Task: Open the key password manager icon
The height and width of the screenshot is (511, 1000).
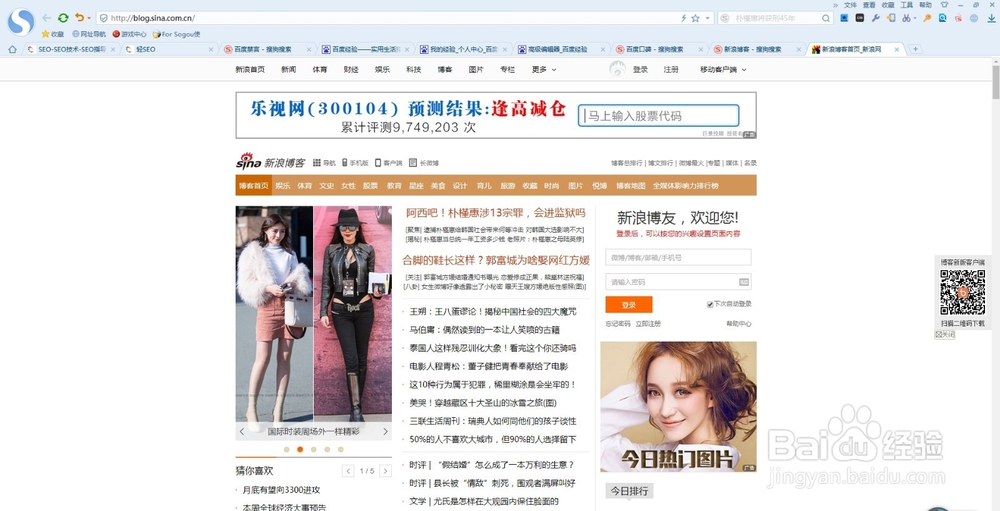Action: click(x=927, y=18)
